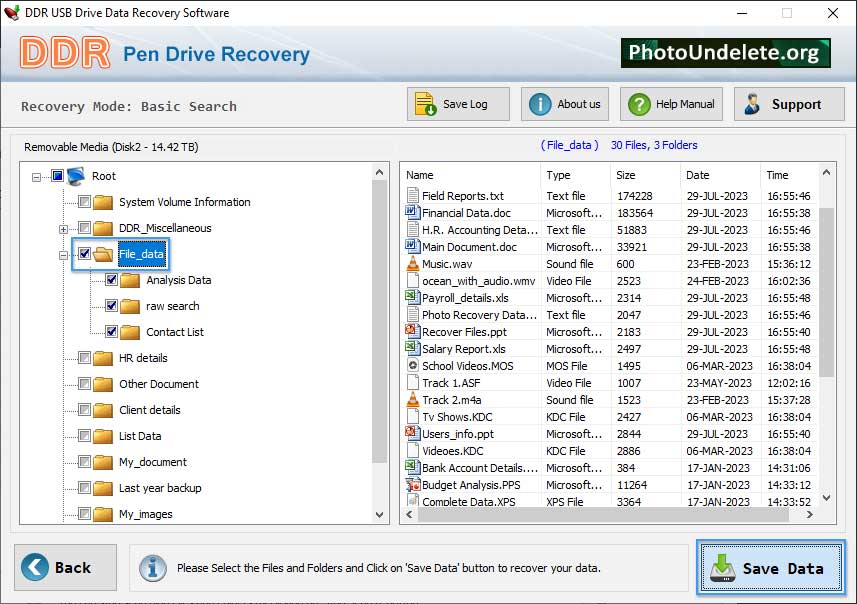
Task: Uncheck the raw search checkbox
Action: coord(111,306)
